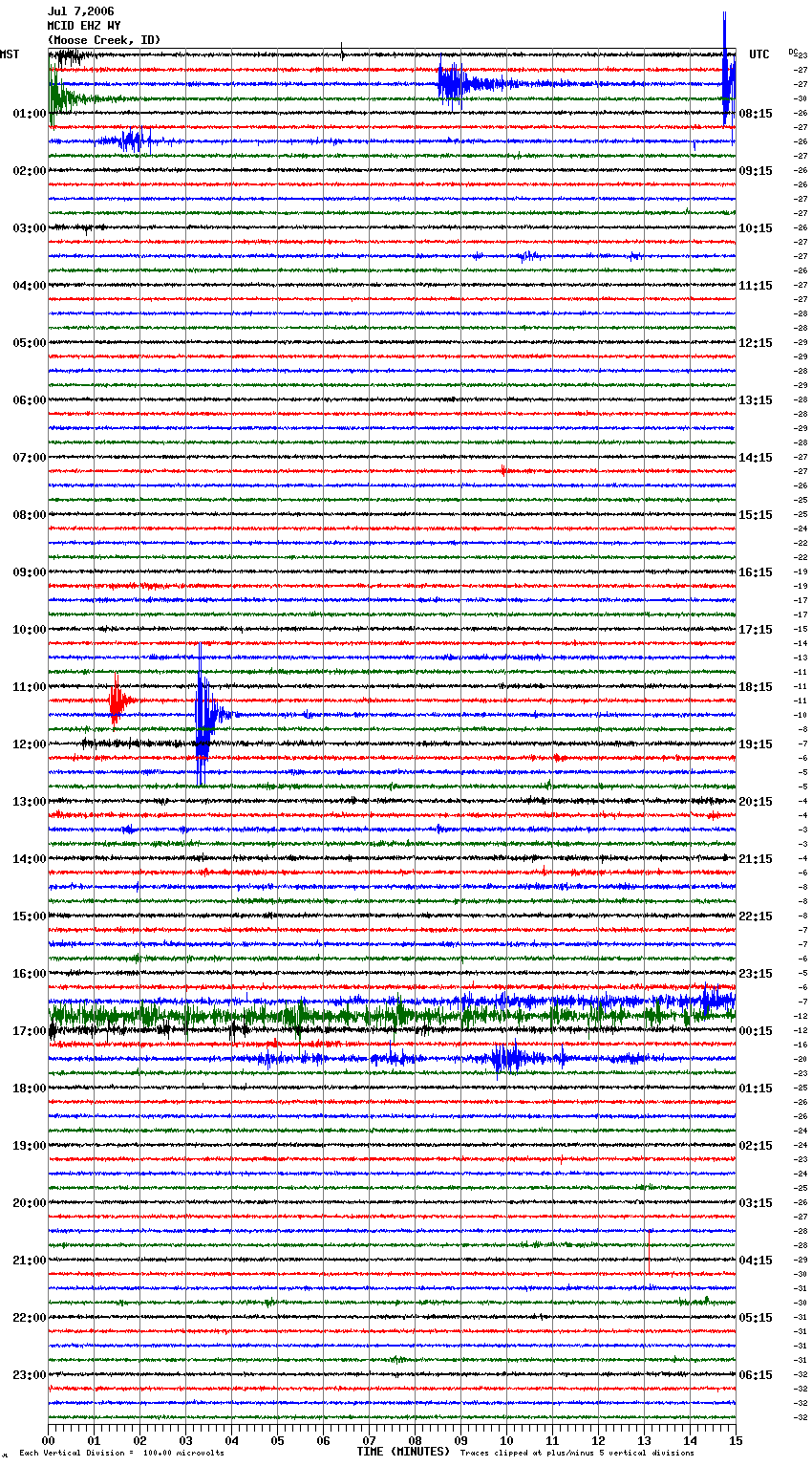
Task: Click the "02:15" UTC time label
Action: tap(756, 1146)
